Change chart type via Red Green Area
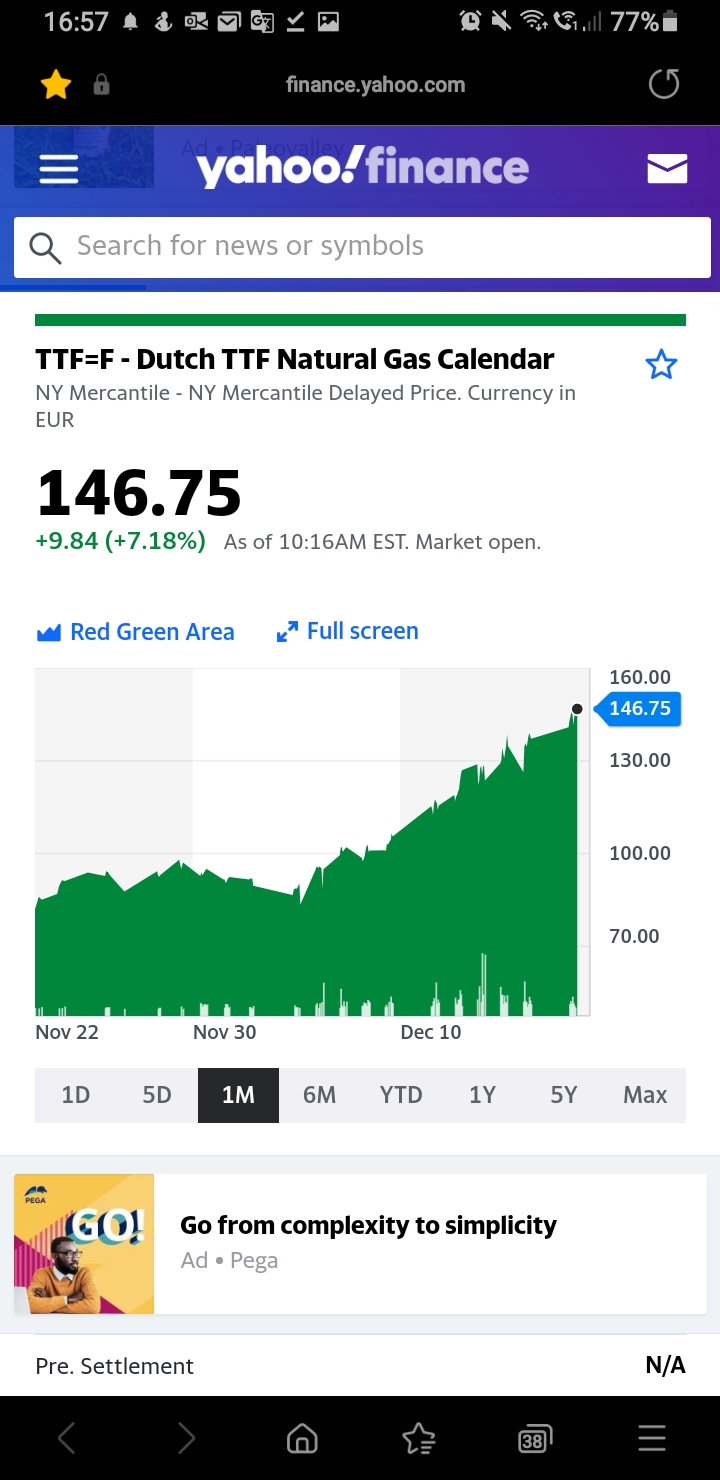 point(135,632)
